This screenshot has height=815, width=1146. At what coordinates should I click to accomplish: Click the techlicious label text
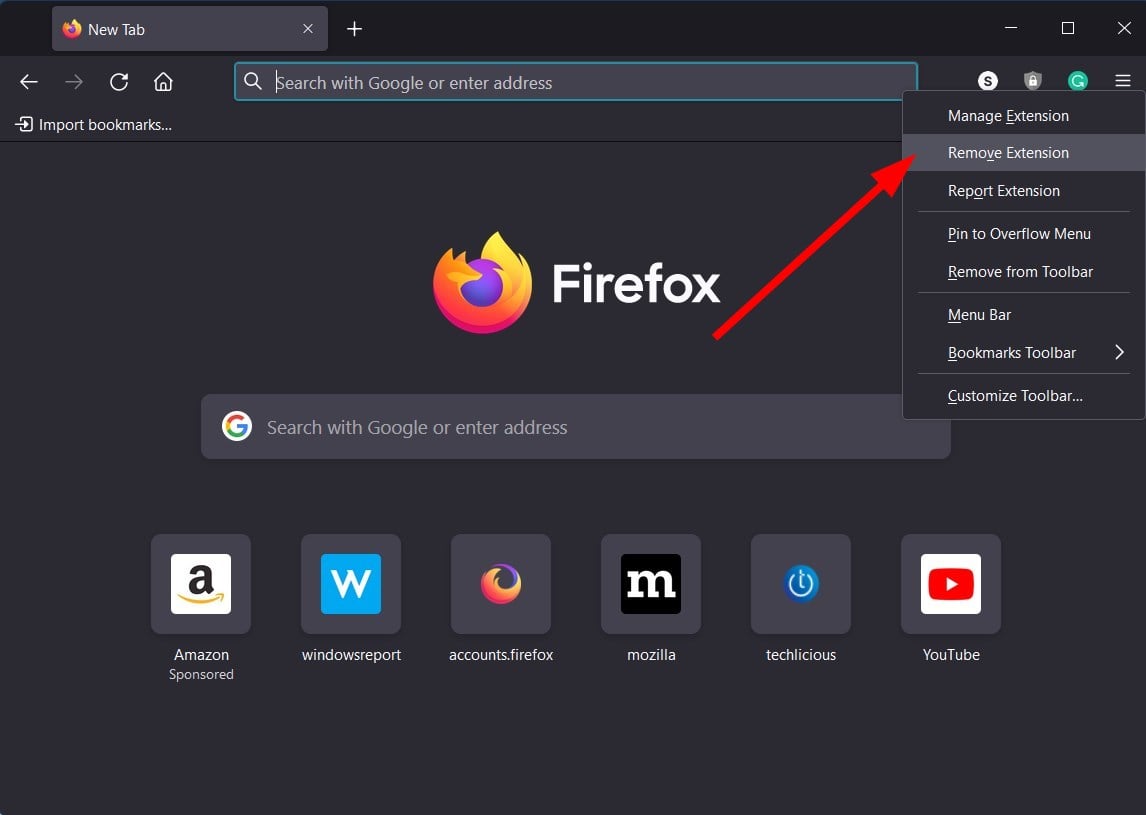tap(800, 655)
